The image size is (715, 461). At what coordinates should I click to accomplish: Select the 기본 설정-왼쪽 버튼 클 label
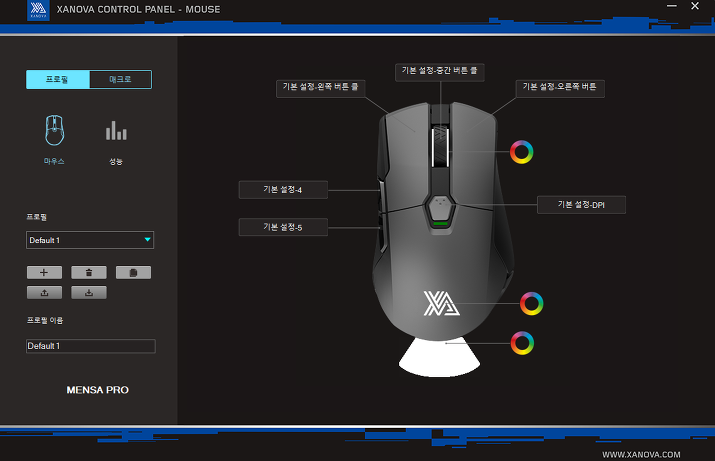coord(321,89)
